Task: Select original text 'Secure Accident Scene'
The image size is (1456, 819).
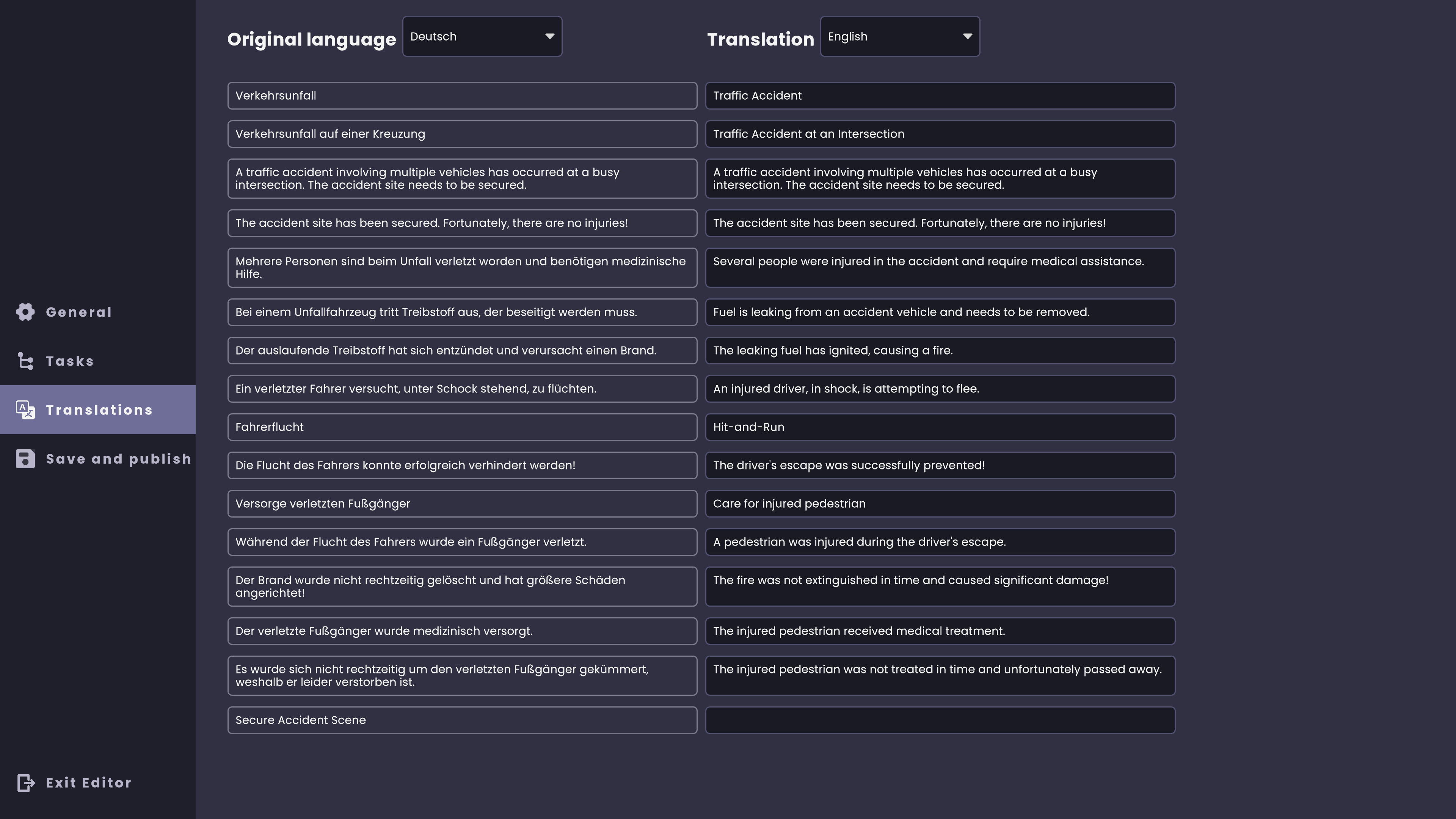Action: (462, 720)
